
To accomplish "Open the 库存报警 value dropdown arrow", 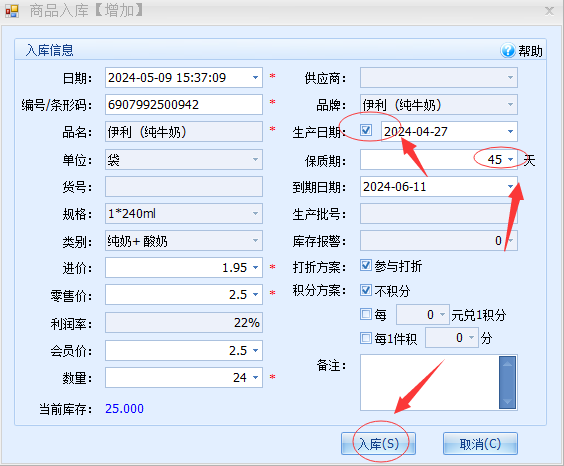I will [x=511, y=241].
